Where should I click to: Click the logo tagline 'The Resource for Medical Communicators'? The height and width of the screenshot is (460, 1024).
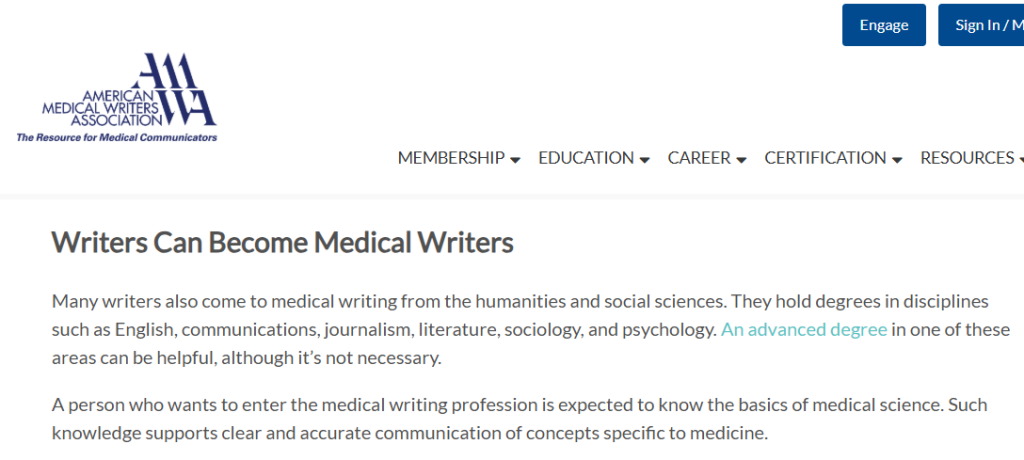pyautogui.click(x=117, y=137)
